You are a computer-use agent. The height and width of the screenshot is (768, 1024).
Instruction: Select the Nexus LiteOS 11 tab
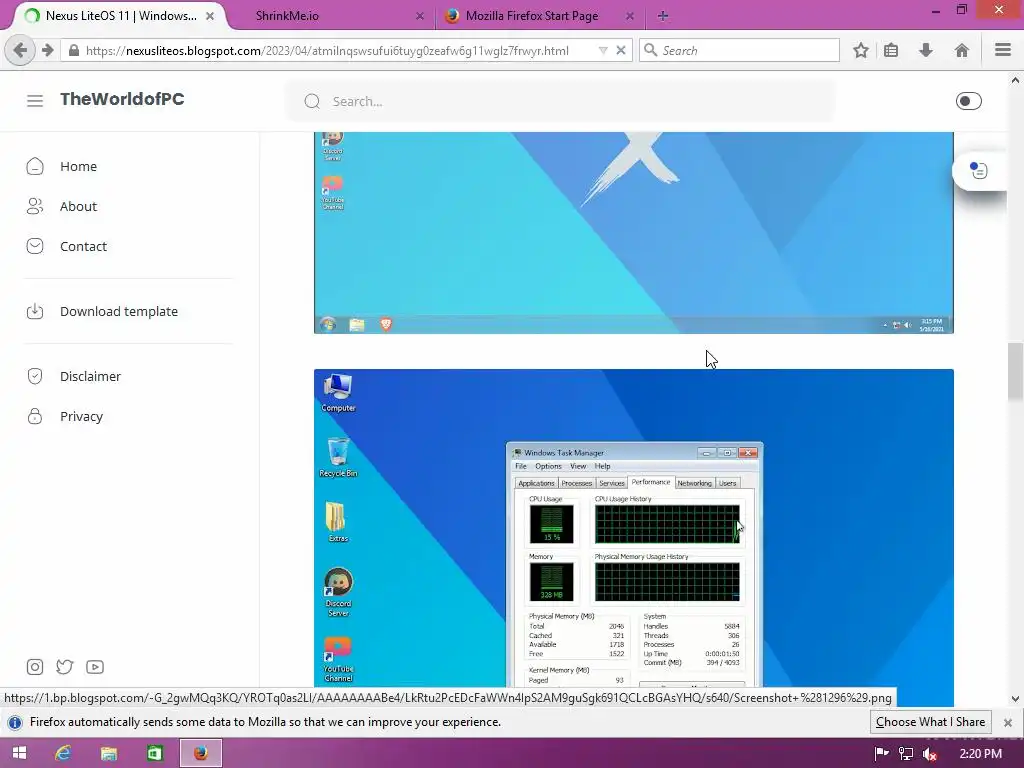pos(121,16)
